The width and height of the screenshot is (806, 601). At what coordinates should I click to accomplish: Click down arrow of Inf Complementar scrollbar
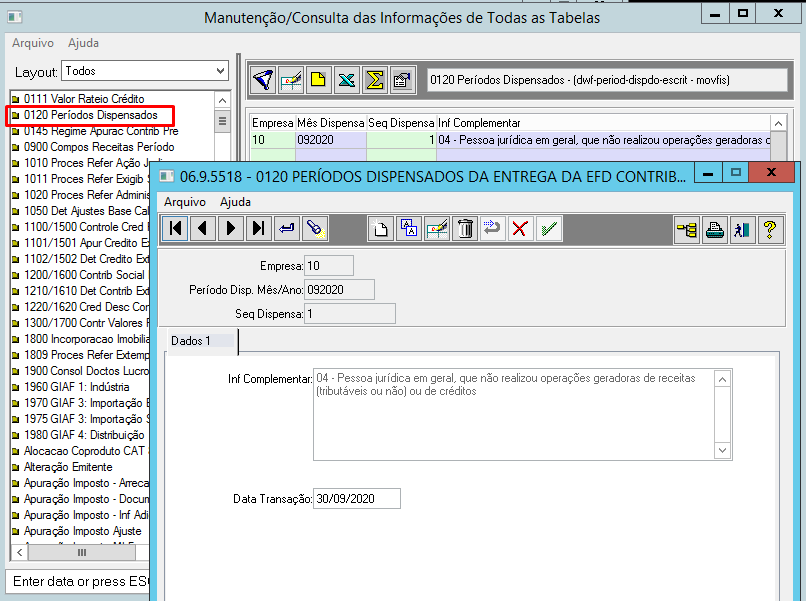(x=722, y=450)
